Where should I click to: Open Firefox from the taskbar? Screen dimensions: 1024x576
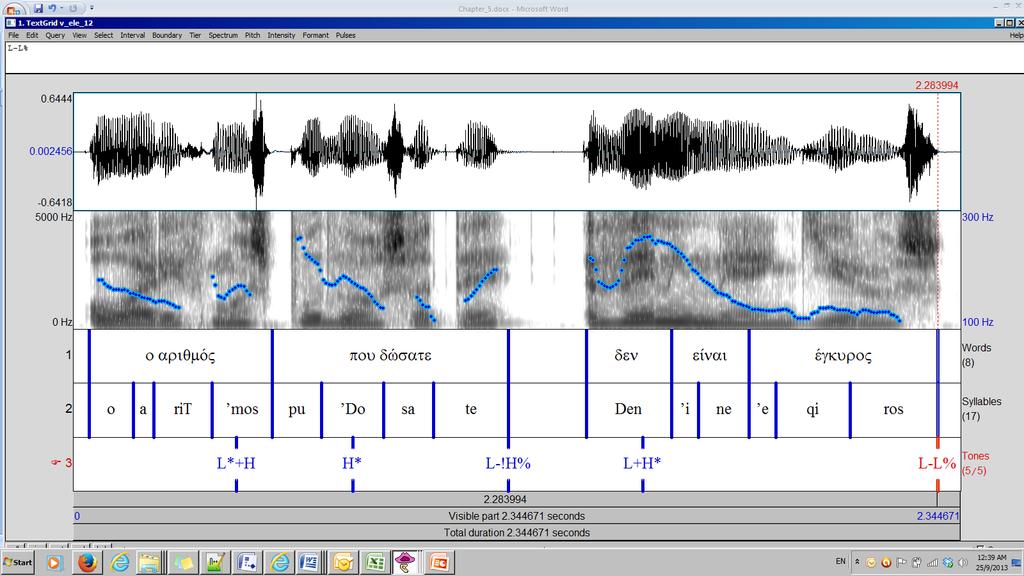[x=87, y=562]
